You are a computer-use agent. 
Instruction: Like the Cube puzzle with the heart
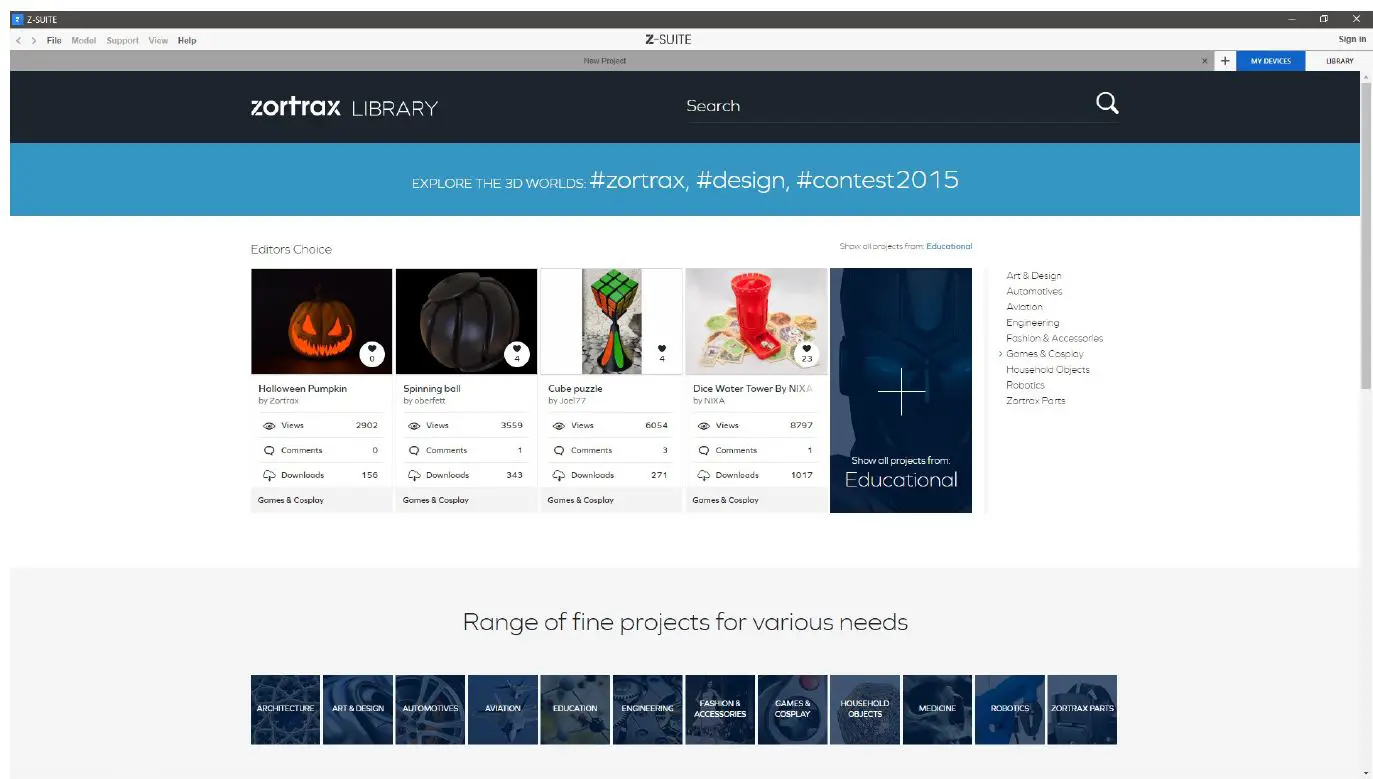[x=661, y=345]
